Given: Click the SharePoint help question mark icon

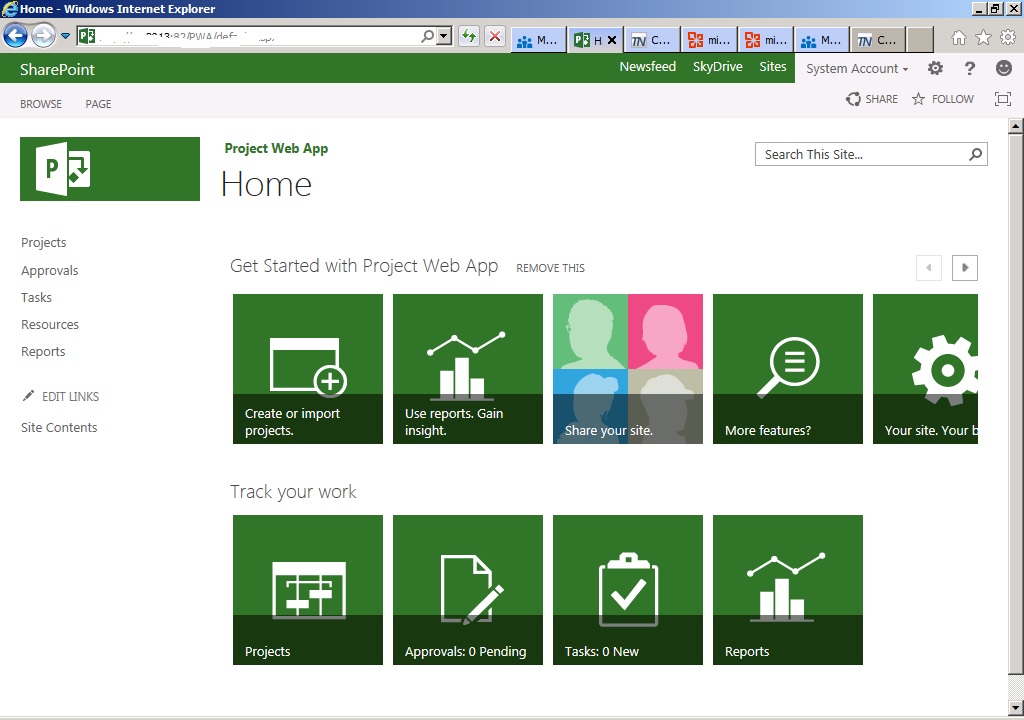Looking at the screenshot, I should 970,68.
